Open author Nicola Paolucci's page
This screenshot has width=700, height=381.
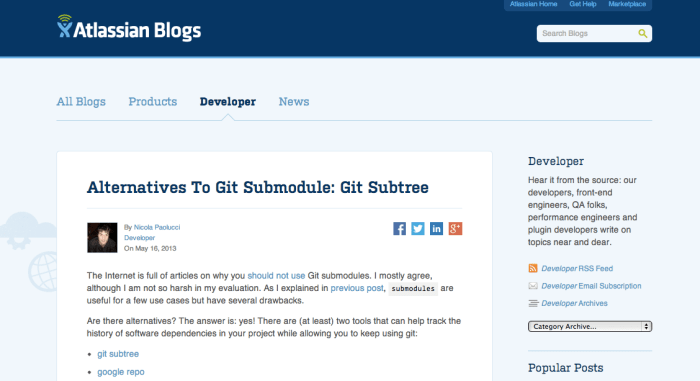coord(157,227)
